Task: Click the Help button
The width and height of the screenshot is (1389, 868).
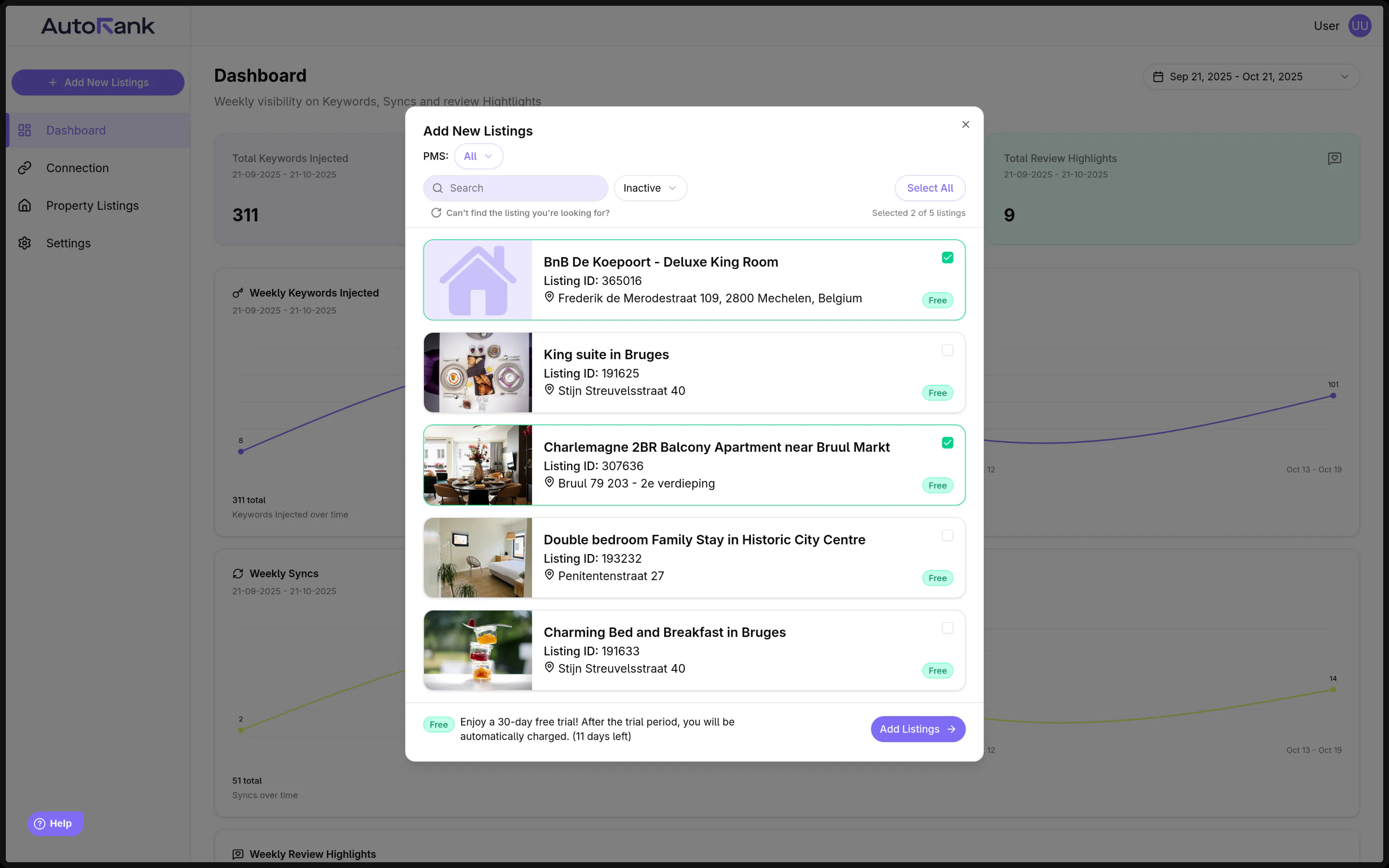Action: click(55, 824)
